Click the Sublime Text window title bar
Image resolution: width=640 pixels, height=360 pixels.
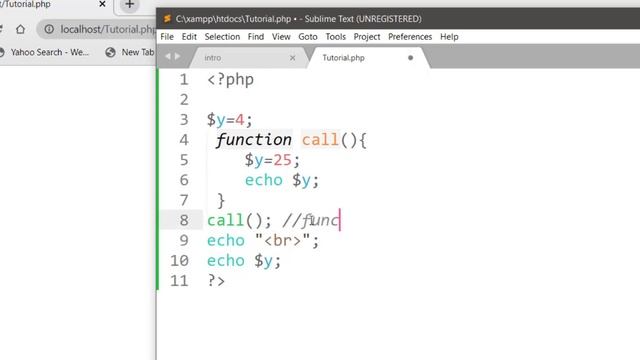tap(398, 19)
